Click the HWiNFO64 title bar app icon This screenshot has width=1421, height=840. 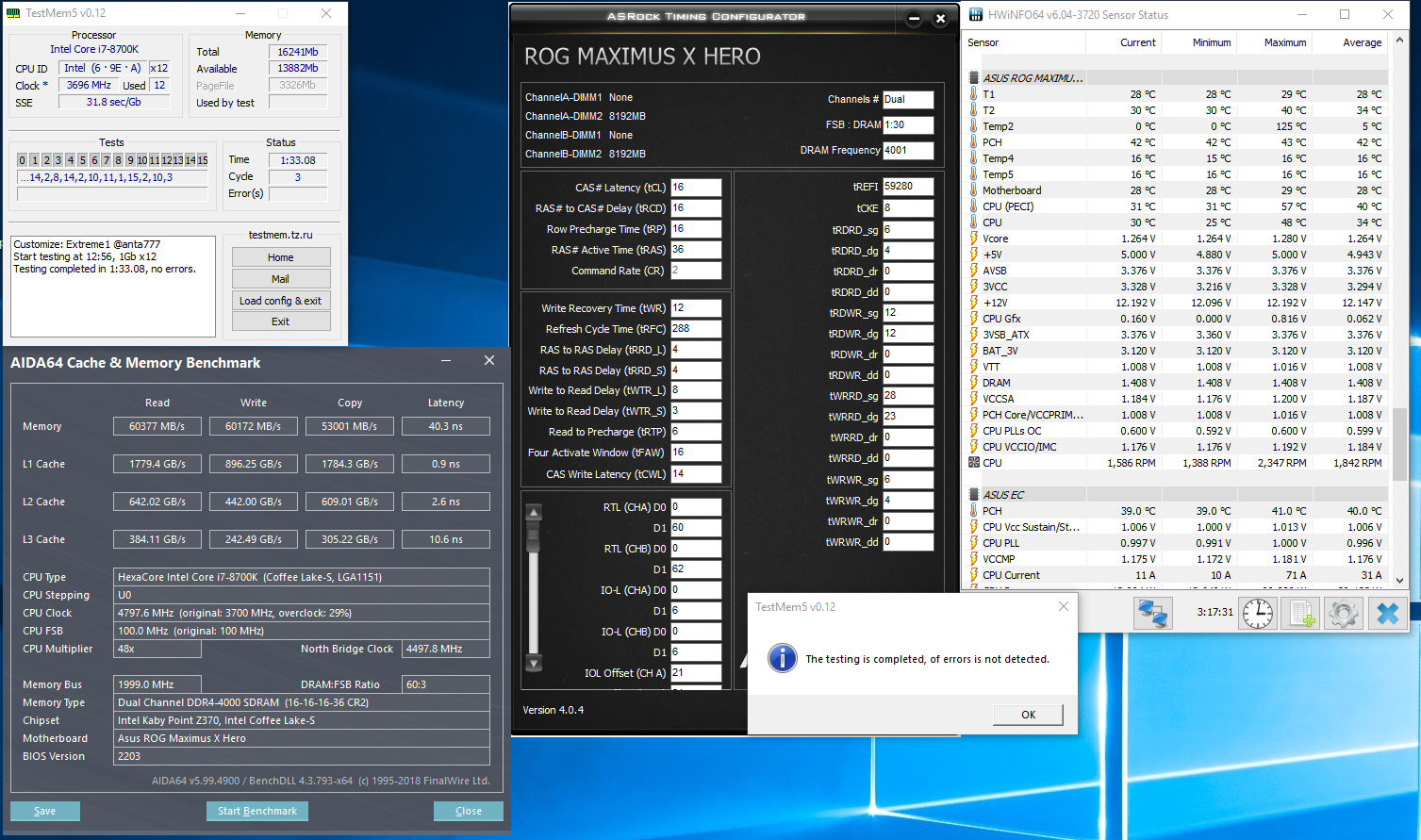click(977, 14)
